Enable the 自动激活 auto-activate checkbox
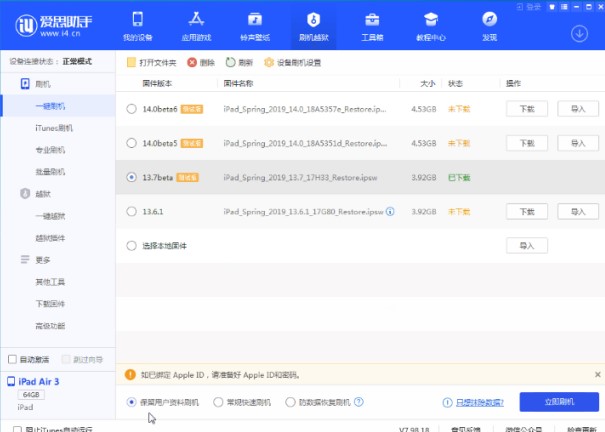This screenshot has height=432, width=605. pos(12,358)
